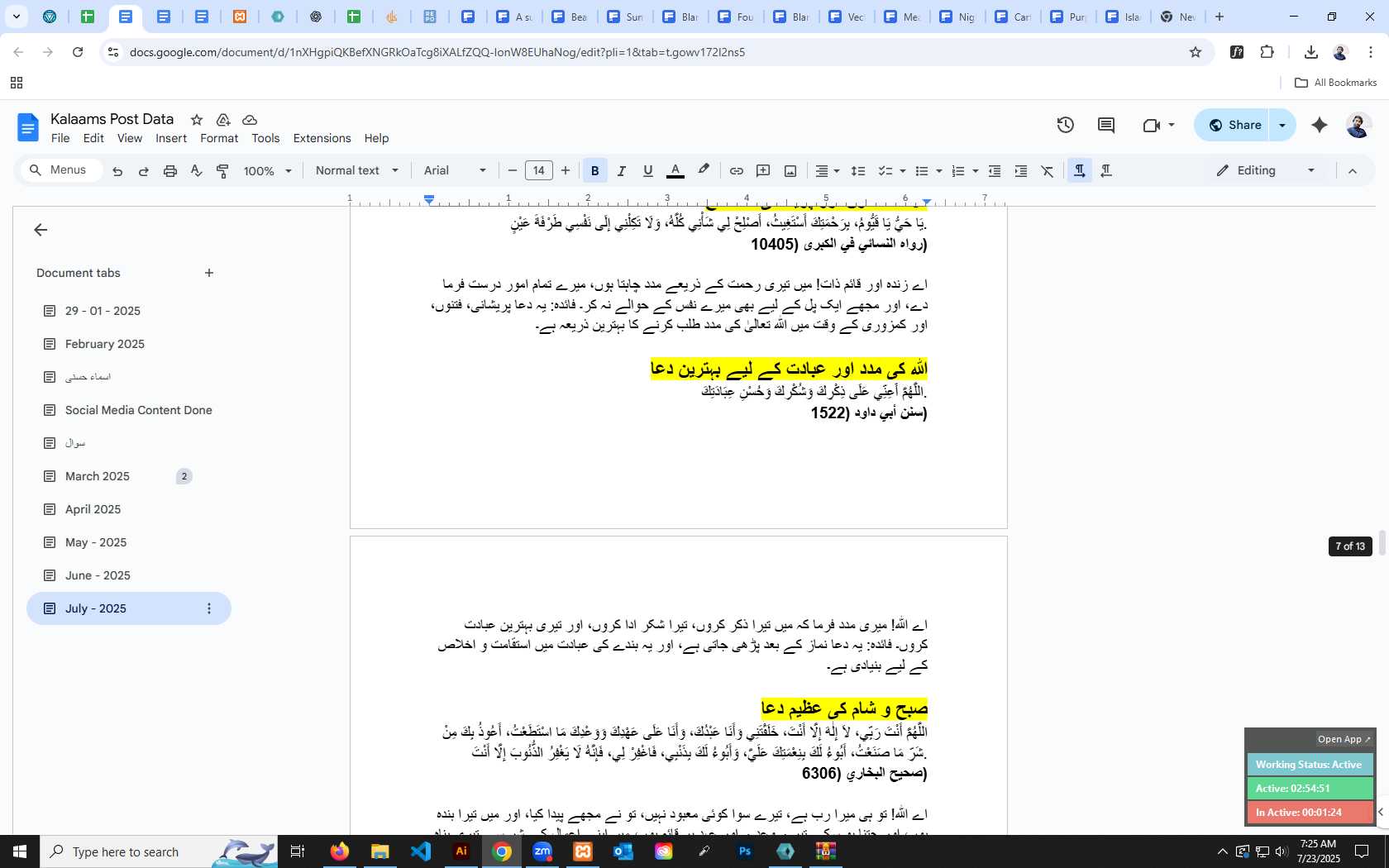Open the Edit menu
This screenshot has width=1389, height=868.
[93, 138]
